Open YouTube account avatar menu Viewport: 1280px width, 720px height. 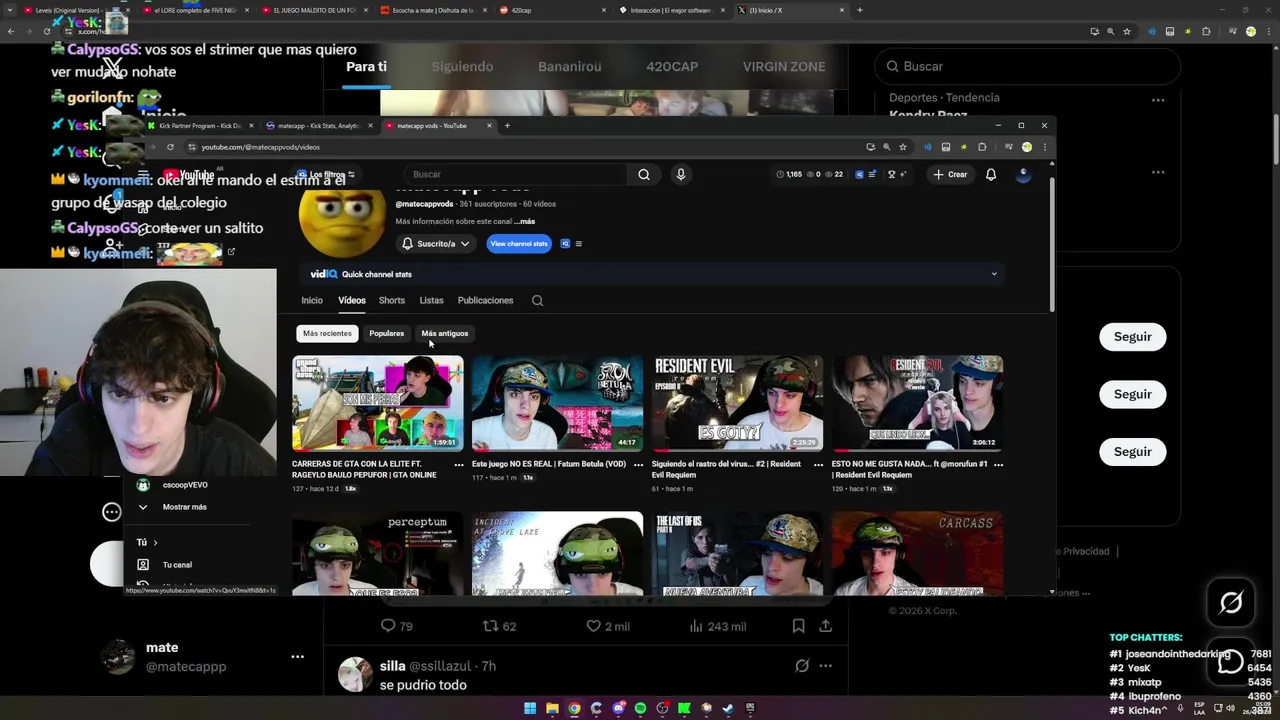point(1023,174)
